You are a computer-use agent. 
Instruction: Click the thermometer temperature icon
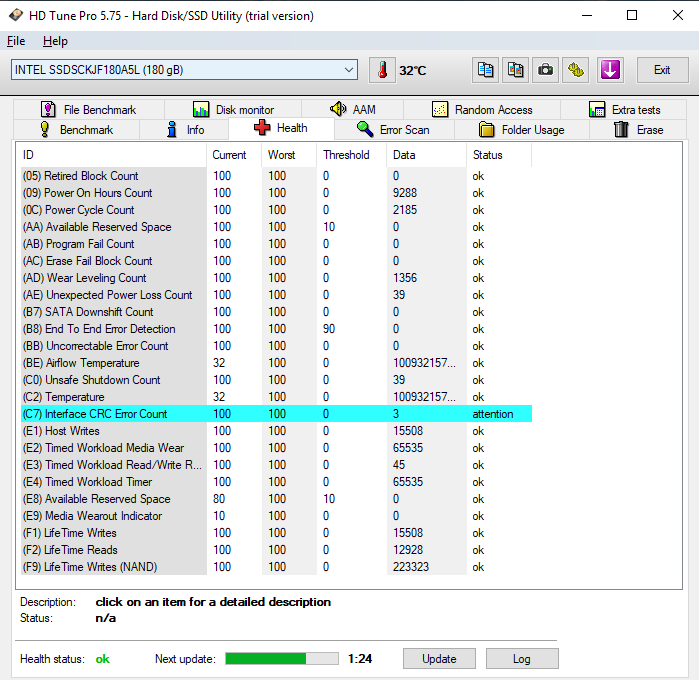point(382,70)
